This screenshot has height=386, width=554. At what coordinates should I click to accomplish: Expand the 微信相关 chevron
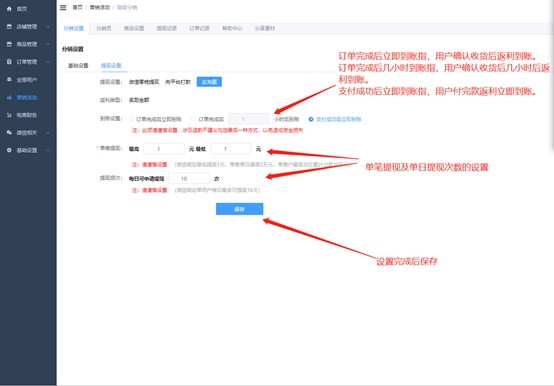(48, 132)
